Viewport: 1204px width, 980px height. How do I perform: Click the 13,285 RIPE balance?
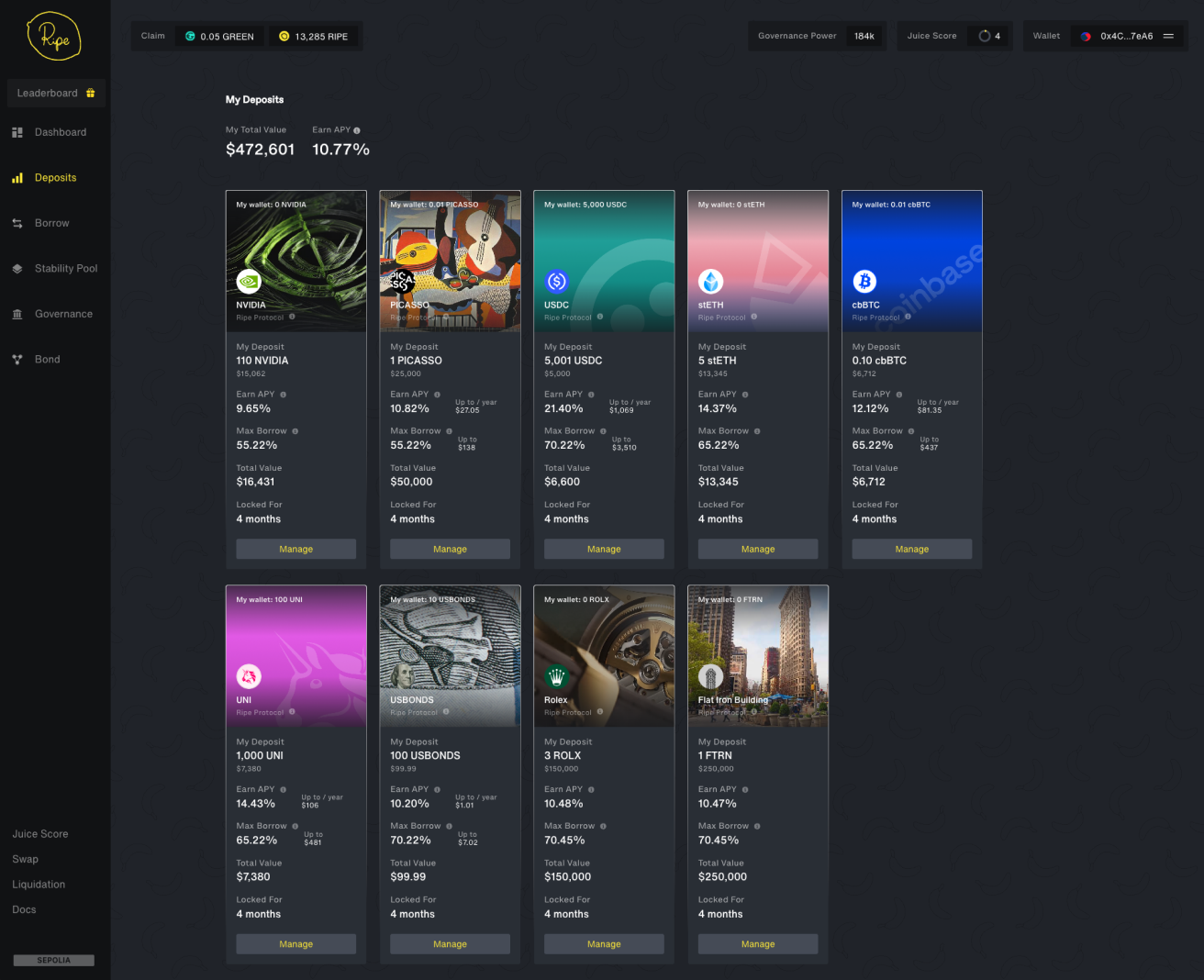[x=321, y=37]
